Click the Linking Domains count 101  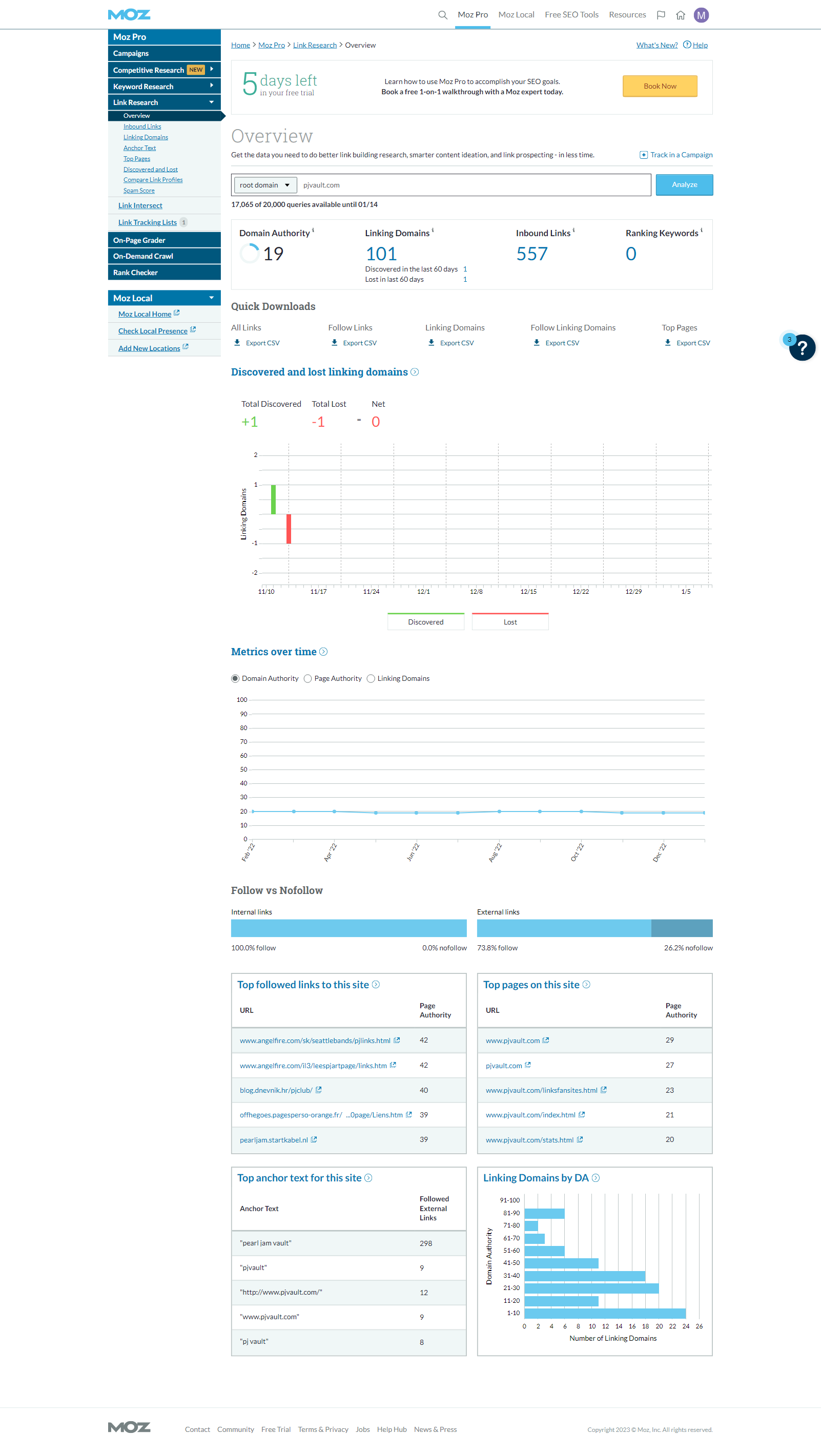[381, 254]
